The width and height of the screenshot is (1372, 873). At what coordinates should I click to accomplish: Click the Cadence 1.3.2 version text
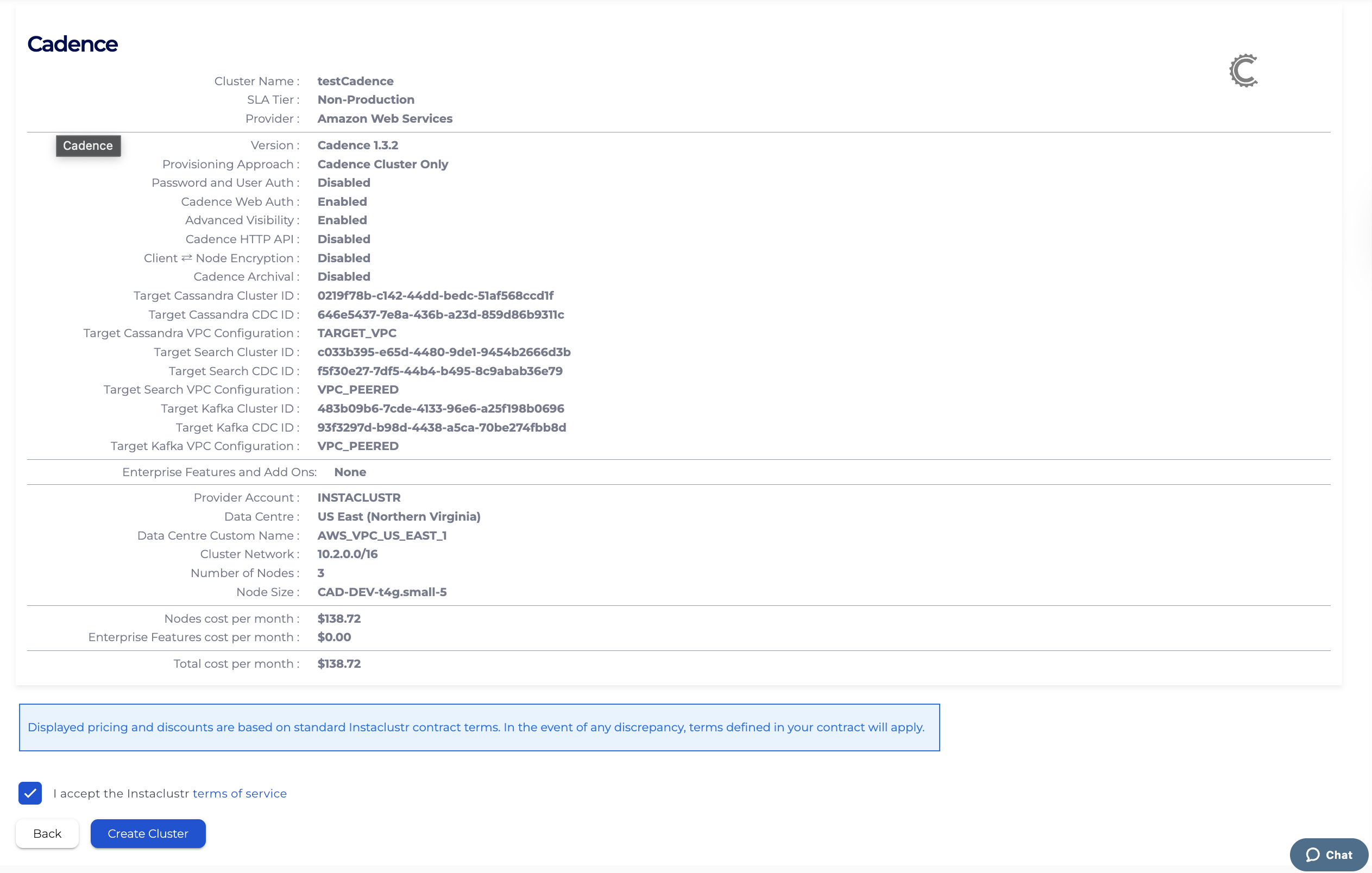(x=357, y=145)
